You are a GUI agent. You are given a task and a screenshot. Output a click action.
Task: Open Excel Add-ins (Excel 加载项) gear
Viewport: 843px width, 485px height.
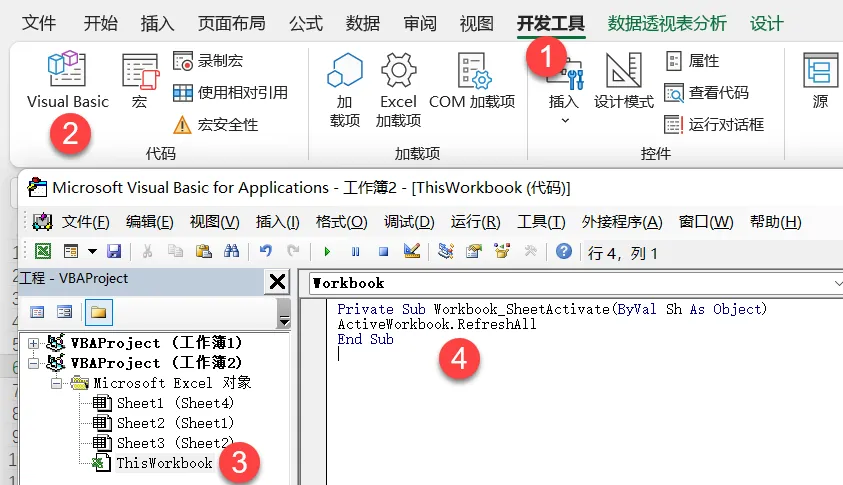click(x=398, y=89)
